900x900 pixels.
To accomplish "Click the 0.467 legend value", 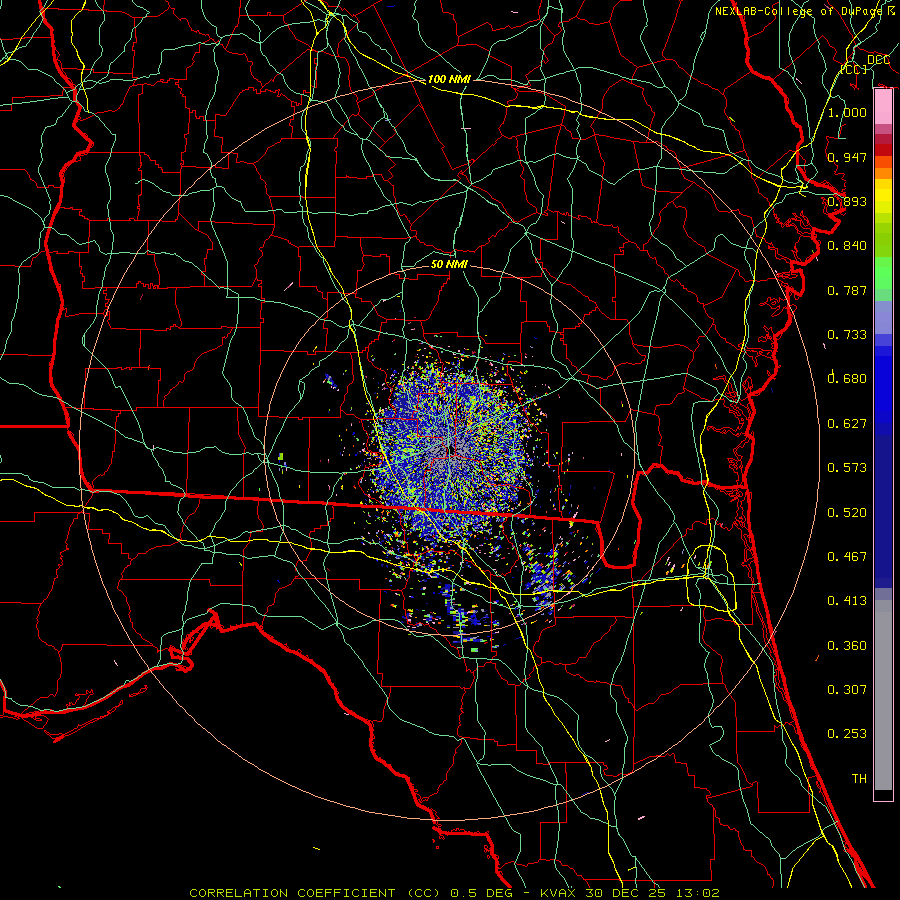I will coord(847,556).
